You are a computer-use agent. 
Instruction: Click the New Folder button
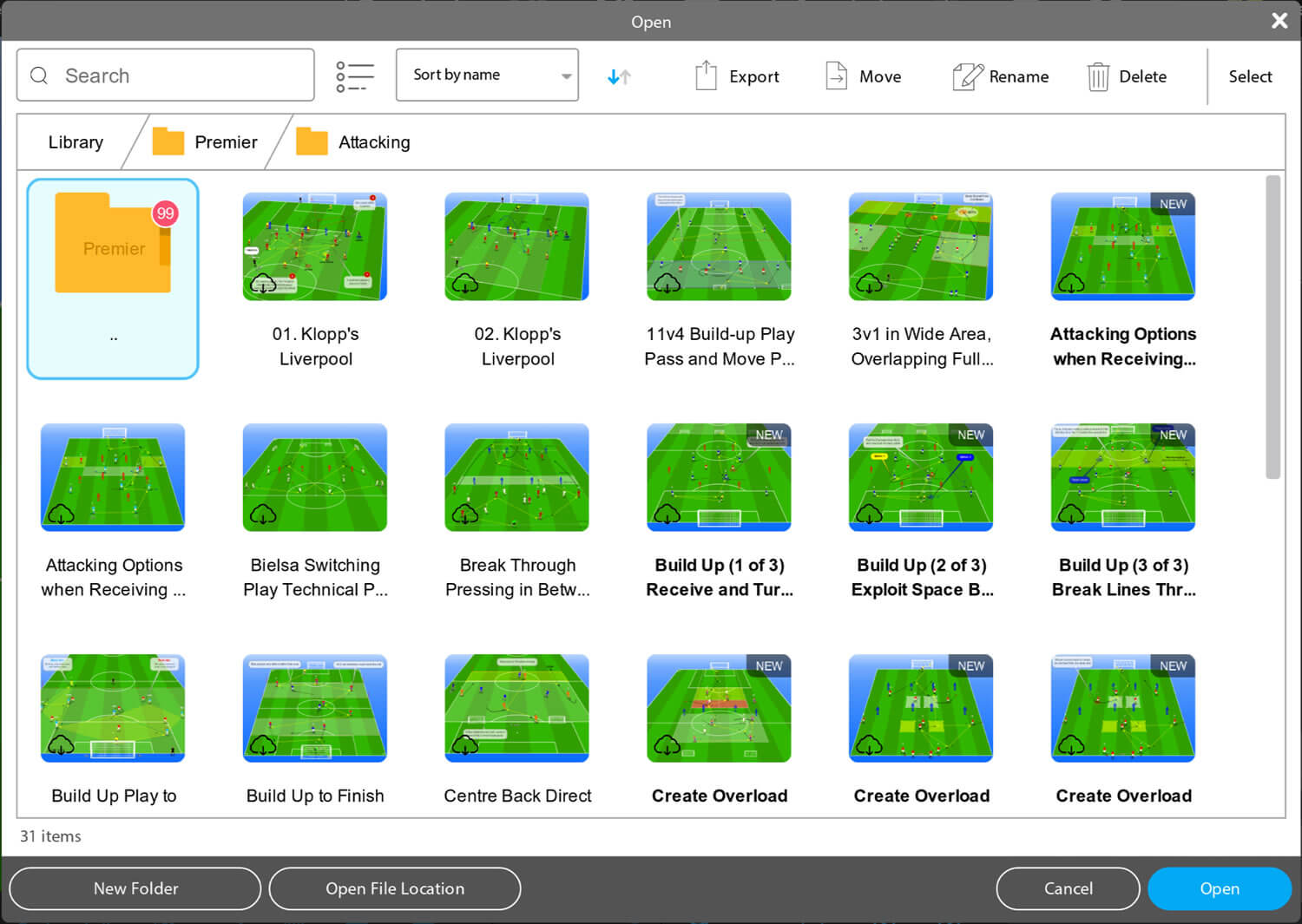tap(135, 888)
